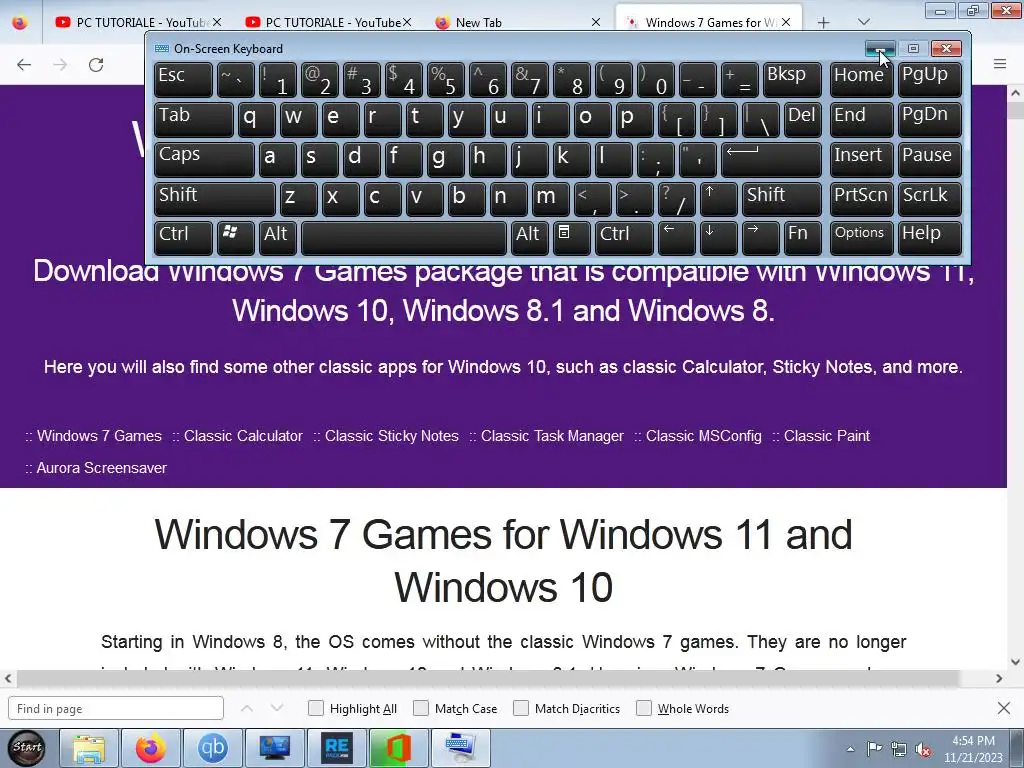Open Options on the On-Screen Keyboard
This screenshot has width=1024, height=768.
point(861,238)
